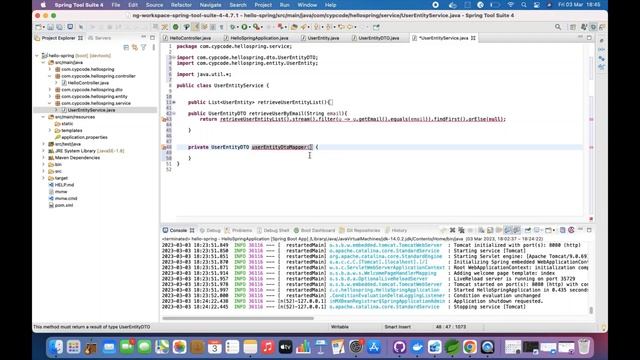Viewport: 640px width, 360px height.
Task: Collapse the hello-spring project node
Action: [x=37, y=56]
